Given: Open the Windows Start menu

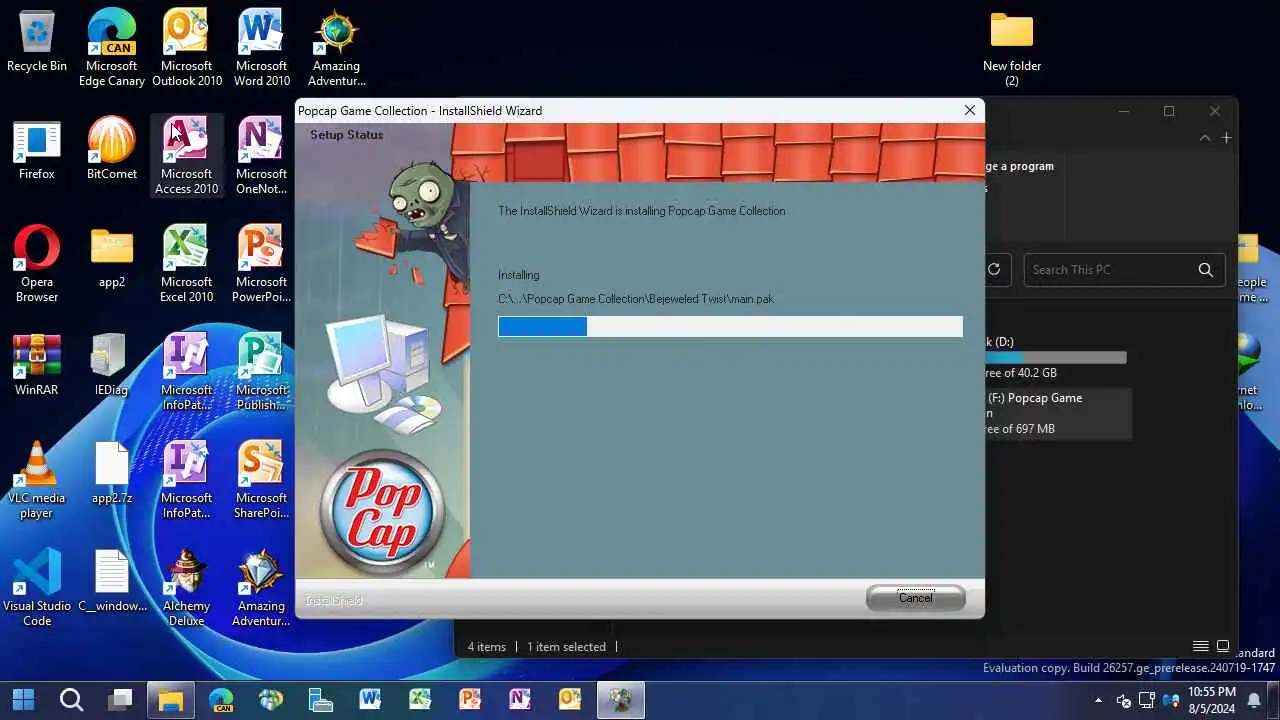Looking at the screenshot, I should point(23,699).
